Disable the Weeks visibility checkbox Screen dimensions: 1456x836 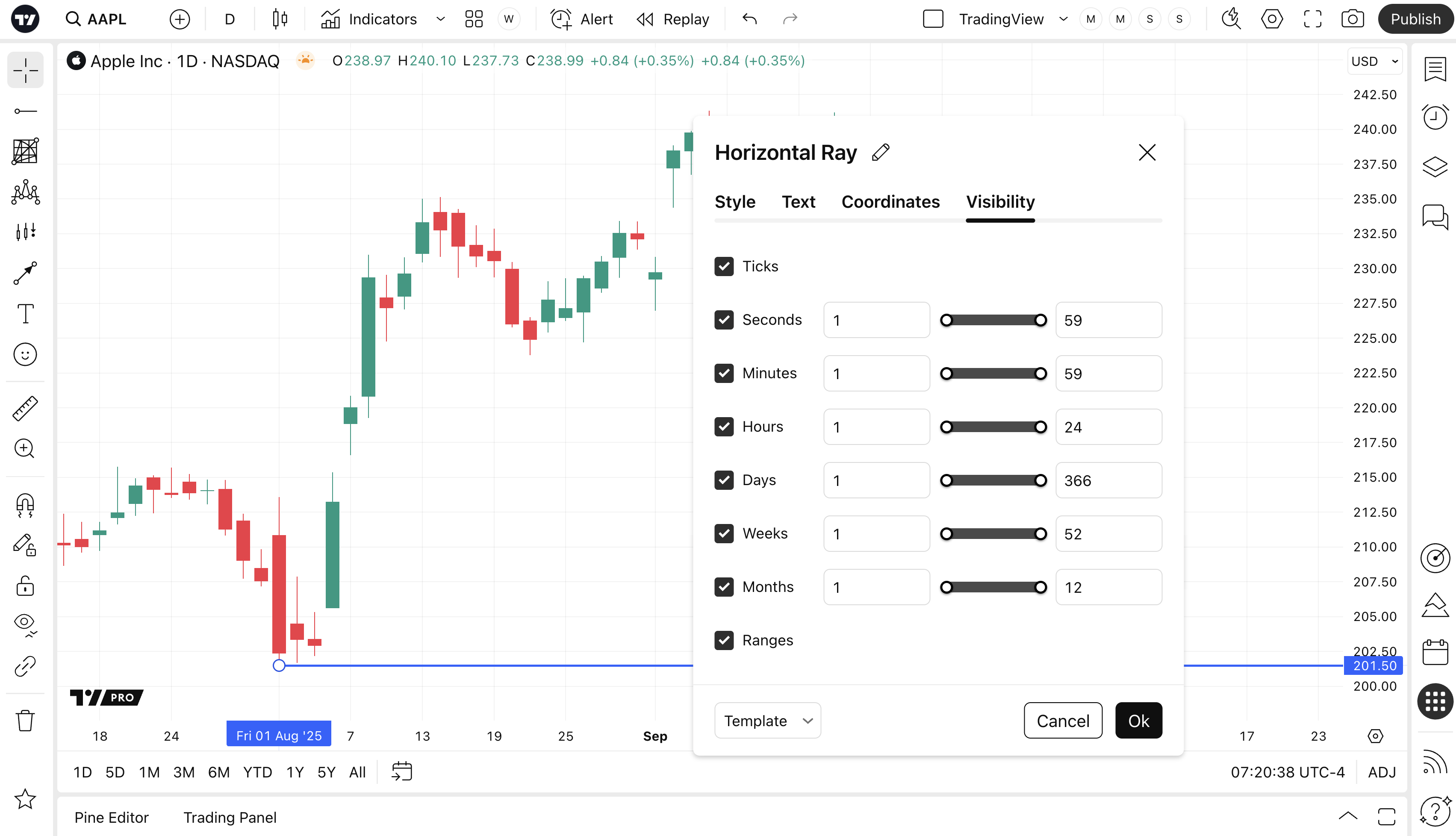pyautogui.click(x=724, y=533)
